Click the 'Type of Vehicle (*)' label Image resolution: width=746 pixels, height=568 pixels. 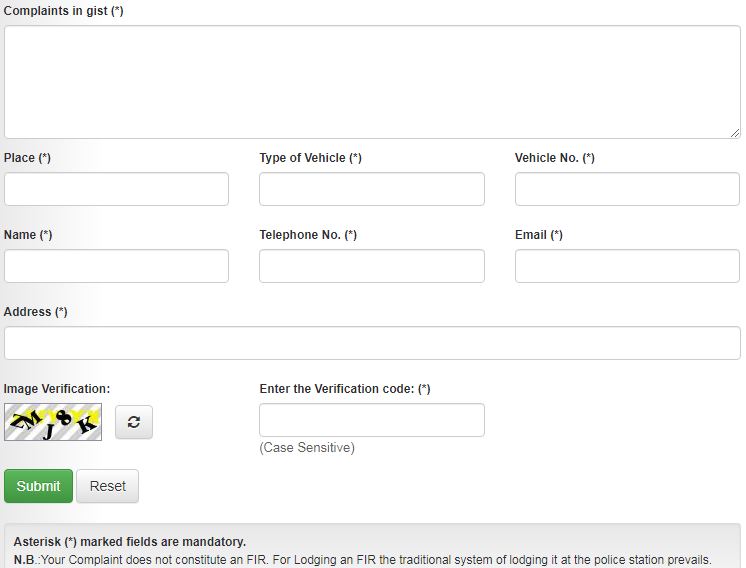311,158
